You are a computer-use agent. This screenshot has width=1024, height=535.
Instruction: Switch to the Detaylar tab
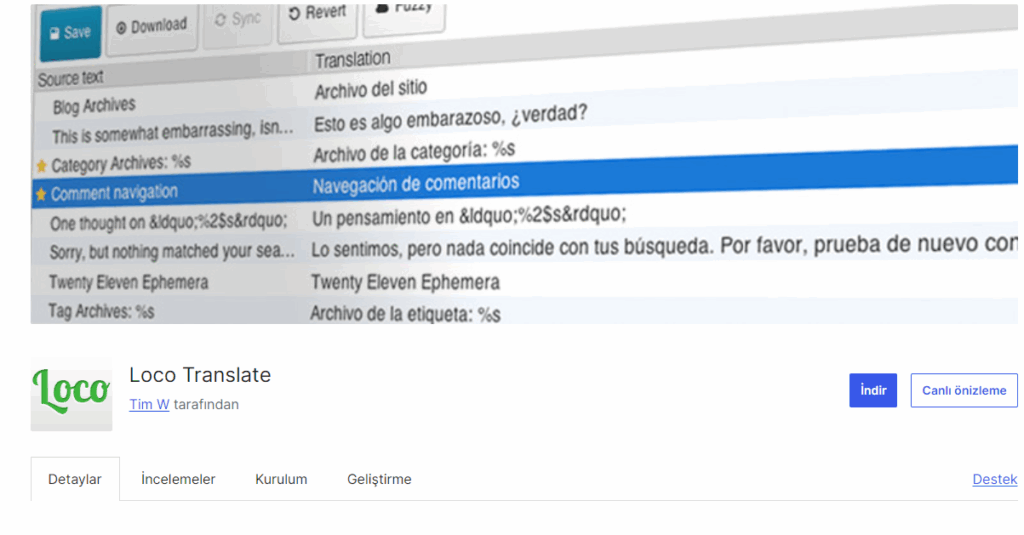pos(74,479)
